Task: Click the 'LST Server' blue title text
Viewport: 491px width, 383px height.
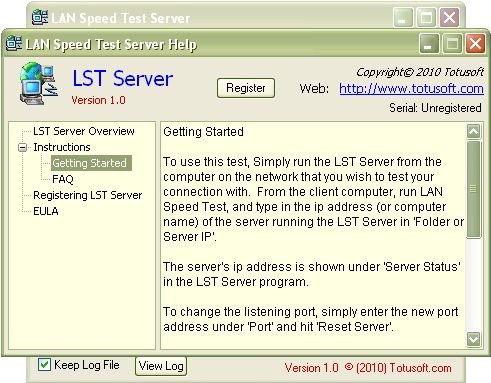Action: pyautogui.click(x=123, y=79)
